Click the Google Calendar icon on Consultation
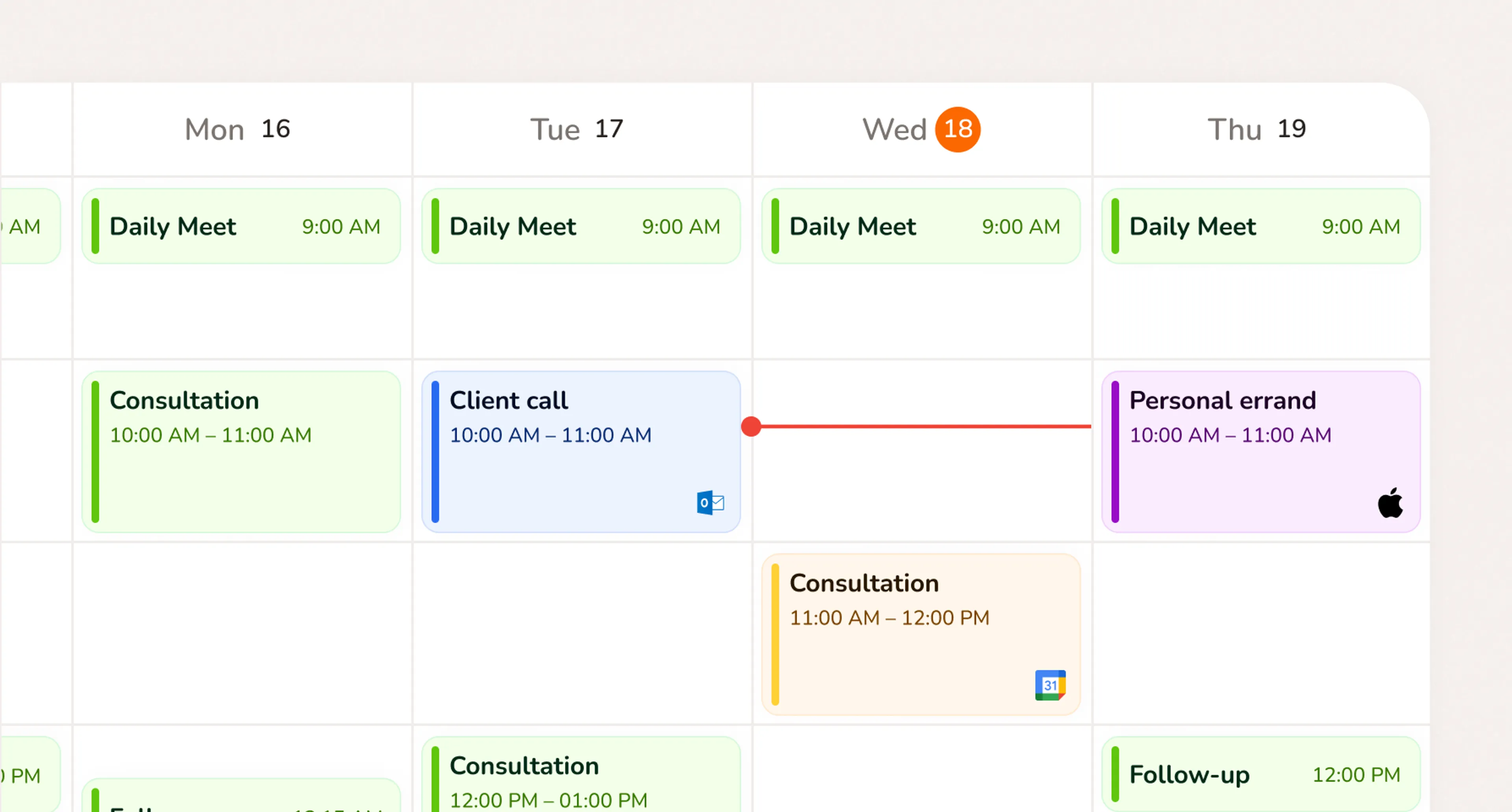This screenshot has height=812, width=1512. click(1050, 685)
